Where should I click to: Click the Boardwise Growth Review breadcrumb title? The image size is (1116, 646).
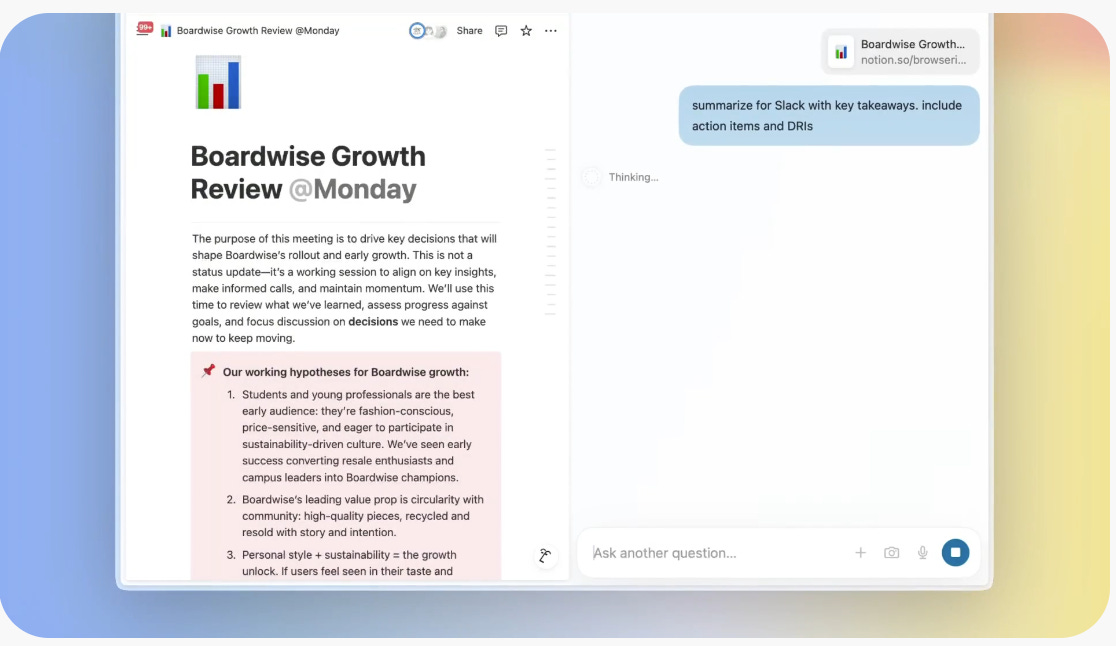coord(258,31)
